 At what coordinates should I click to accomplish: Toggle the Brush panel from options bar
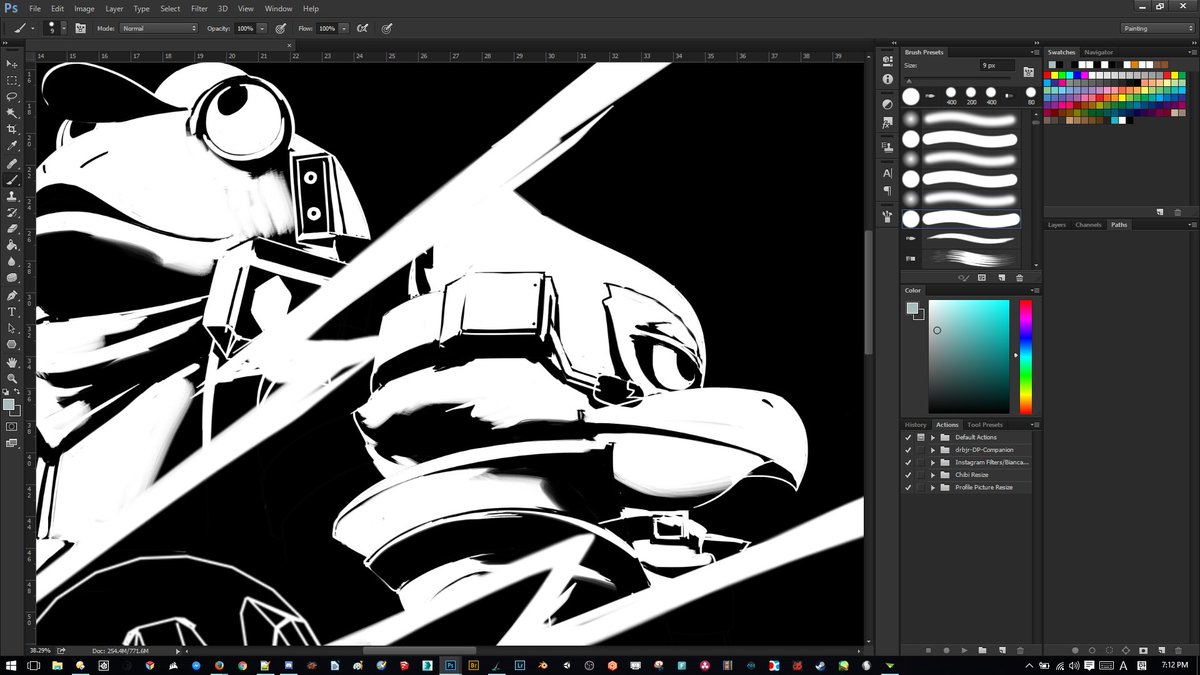pos(80,28)
